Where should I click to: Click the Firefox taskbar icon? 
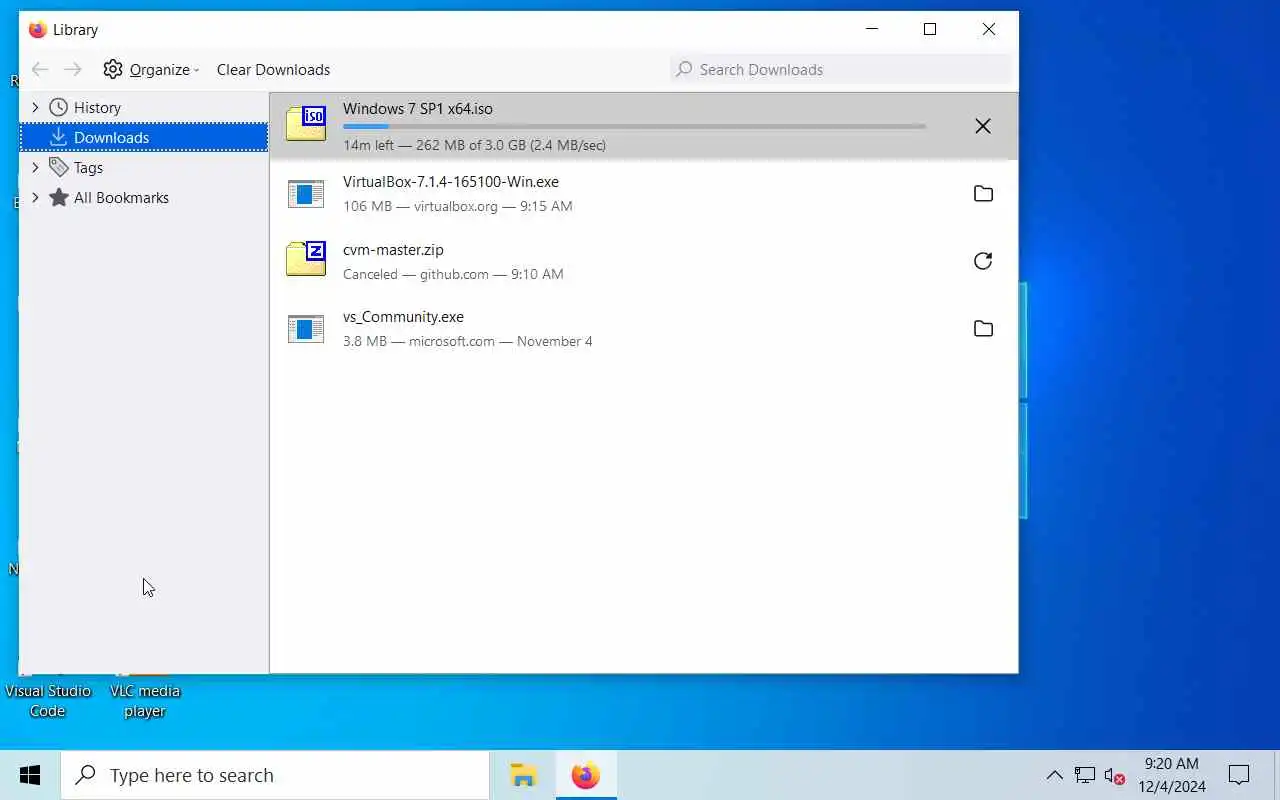point(586,775)
